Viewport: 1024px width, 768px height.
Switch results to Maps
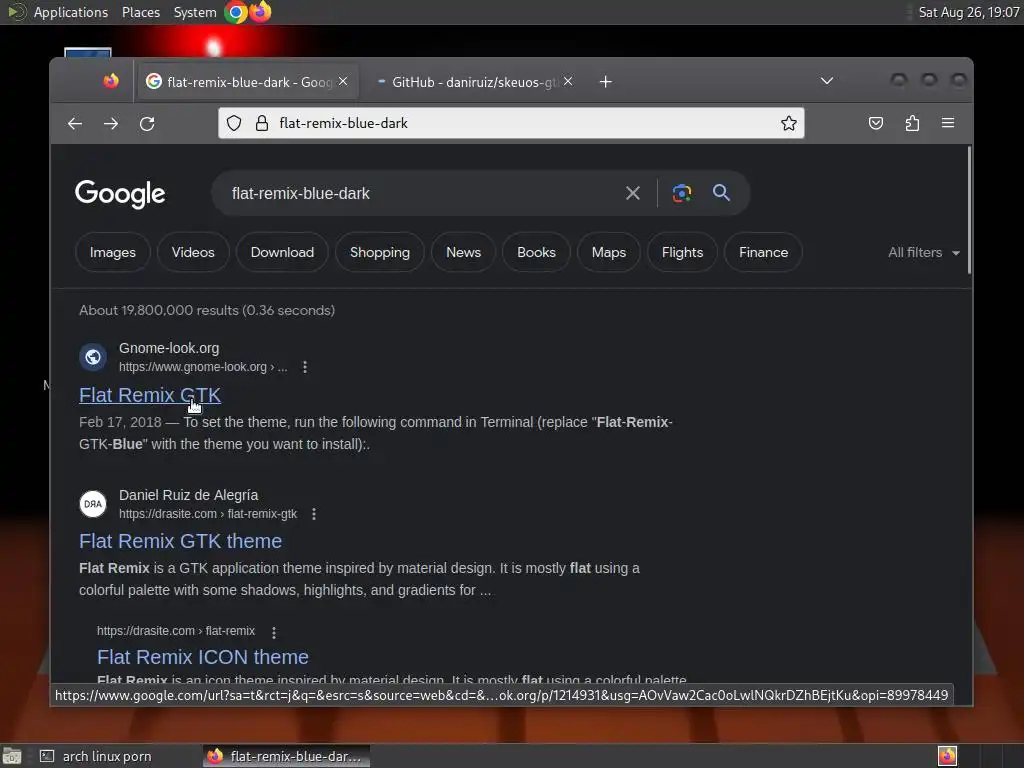(x=609, y=252)
